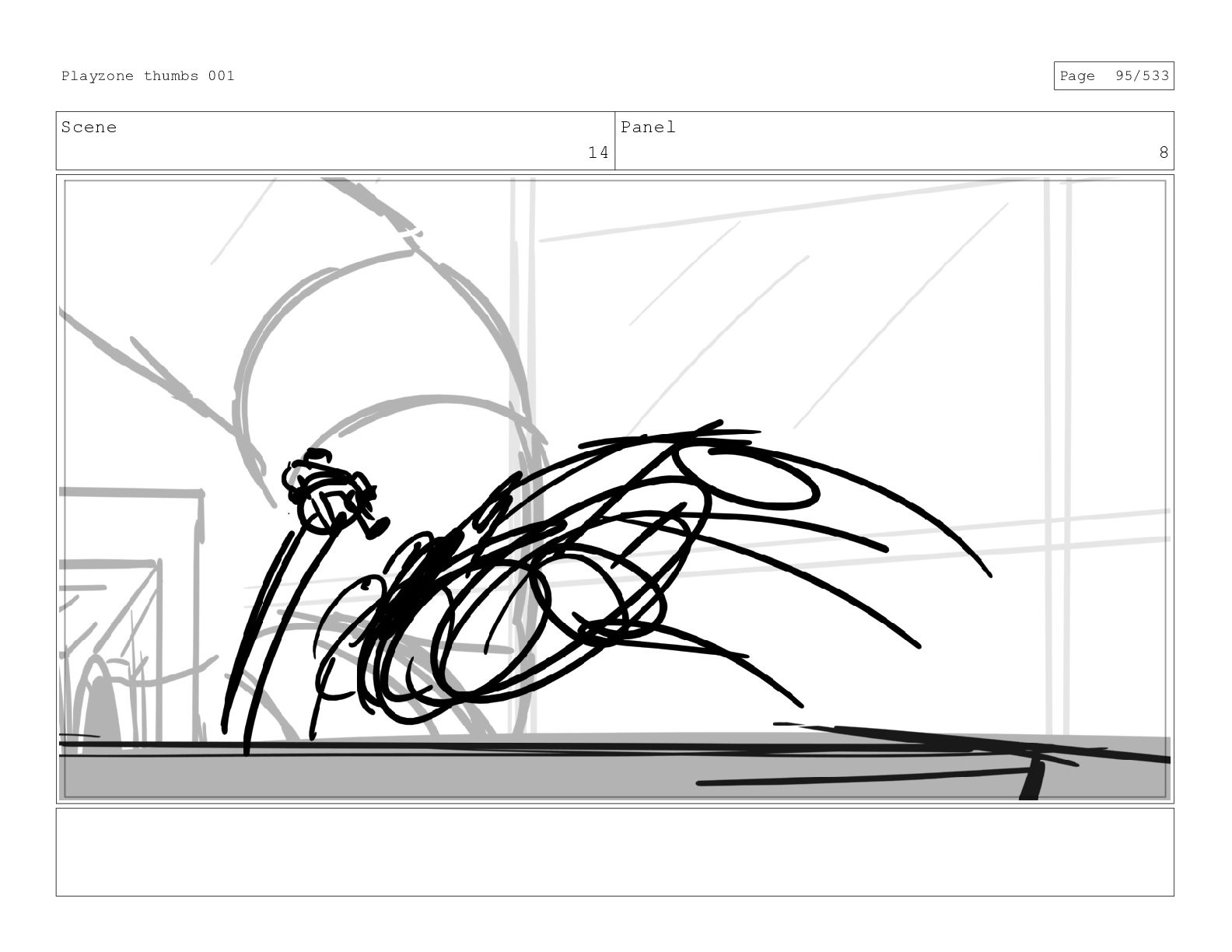Click the 'Page 95/533' page indicator box
The width and height of the screenshot is (1232, 952).
click(1113, 76)
